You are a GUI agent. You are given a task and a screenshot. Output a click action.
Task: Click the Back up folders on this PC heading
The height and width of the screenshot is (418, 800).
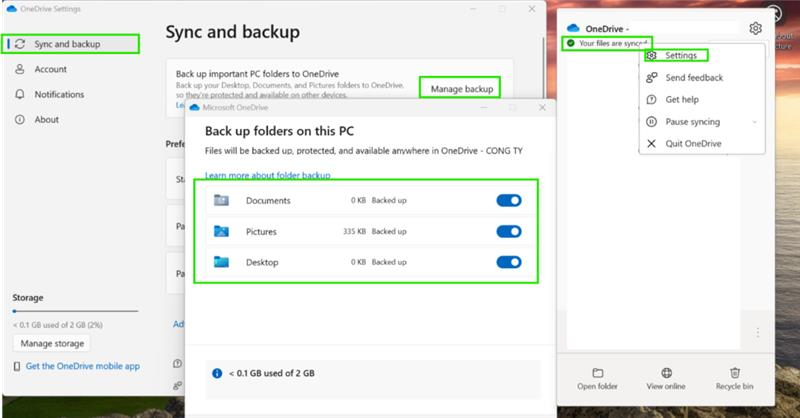pyautogui.click(x=279, y=131)
